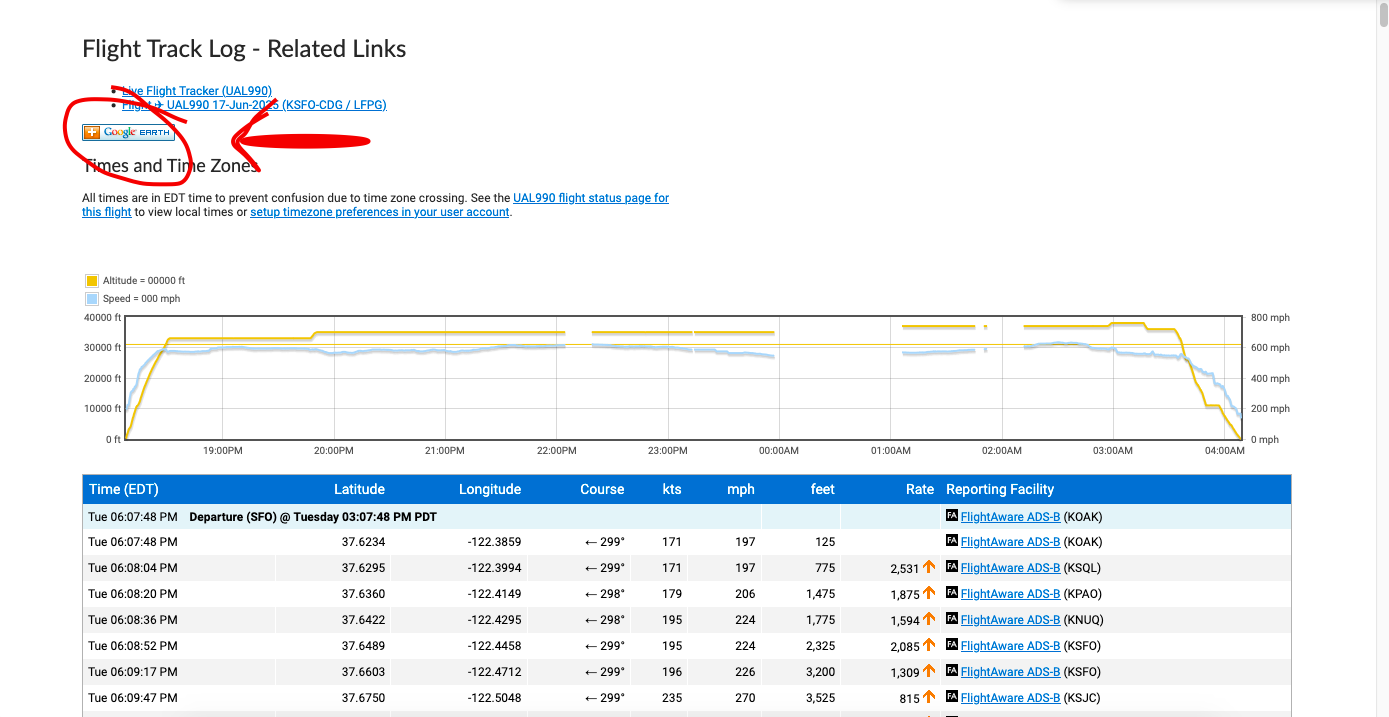Click the FA icon in the 06:08:52 PM row
Screen dimensions: 1389x717
[952, 645]
